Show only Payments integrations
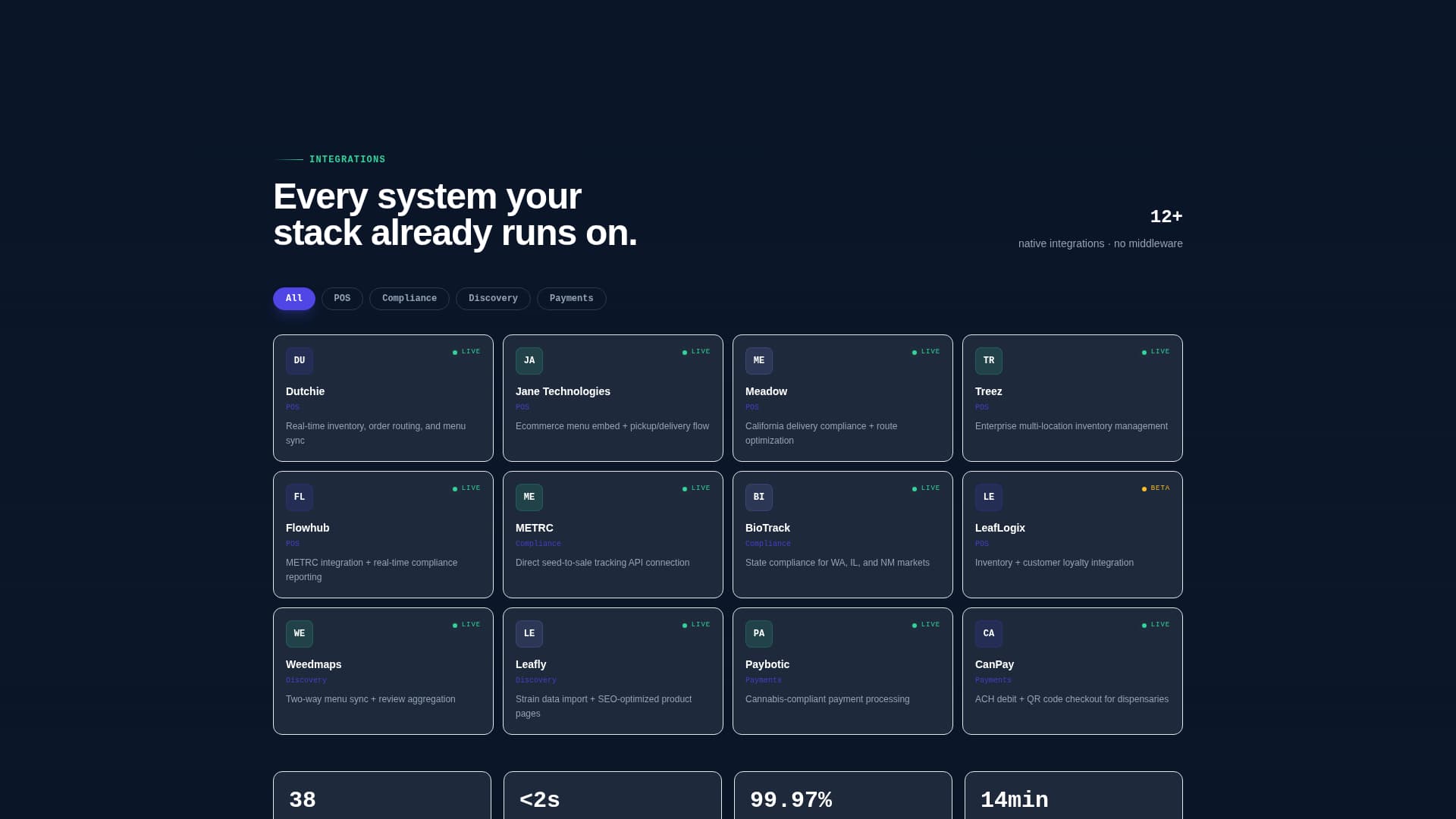Image resolution: width=1456 pixels, height=819 pixels. click(x=572, y=299)
